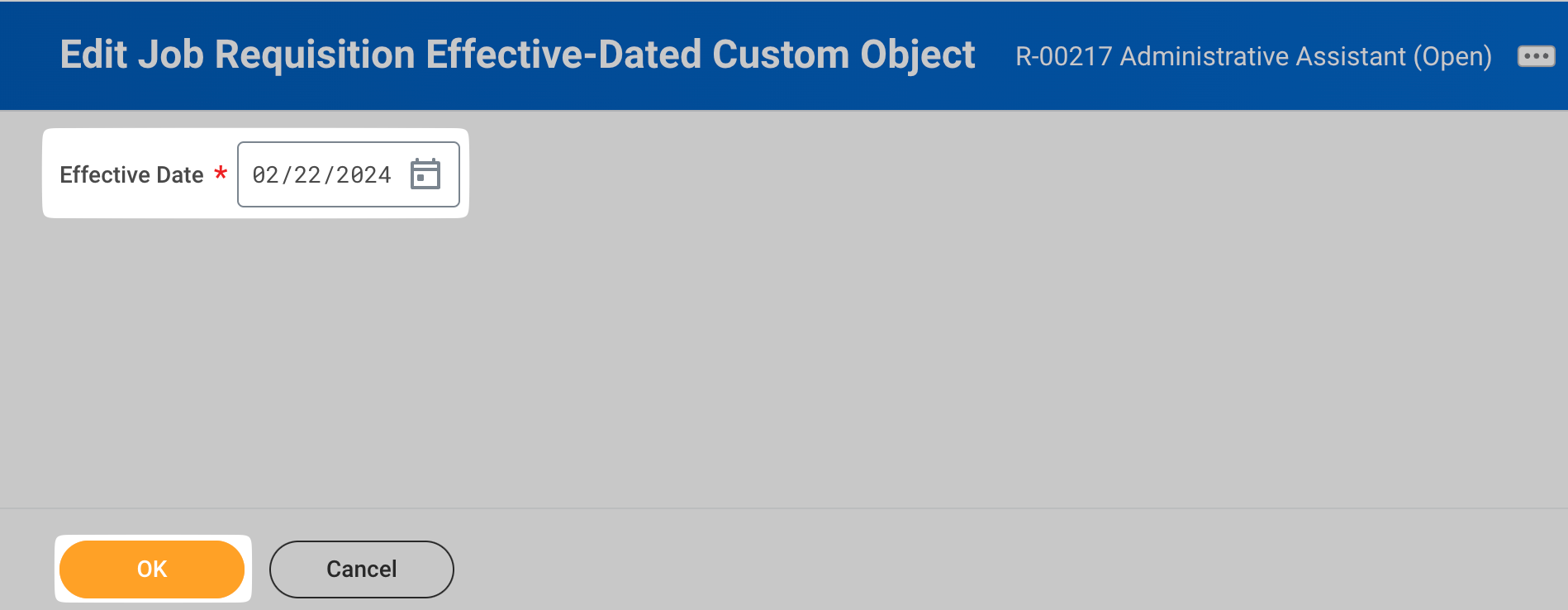Select the year segment "2024" in date
The height and width of the screenshot is (610, 1568).
click(x=363, y=175)
